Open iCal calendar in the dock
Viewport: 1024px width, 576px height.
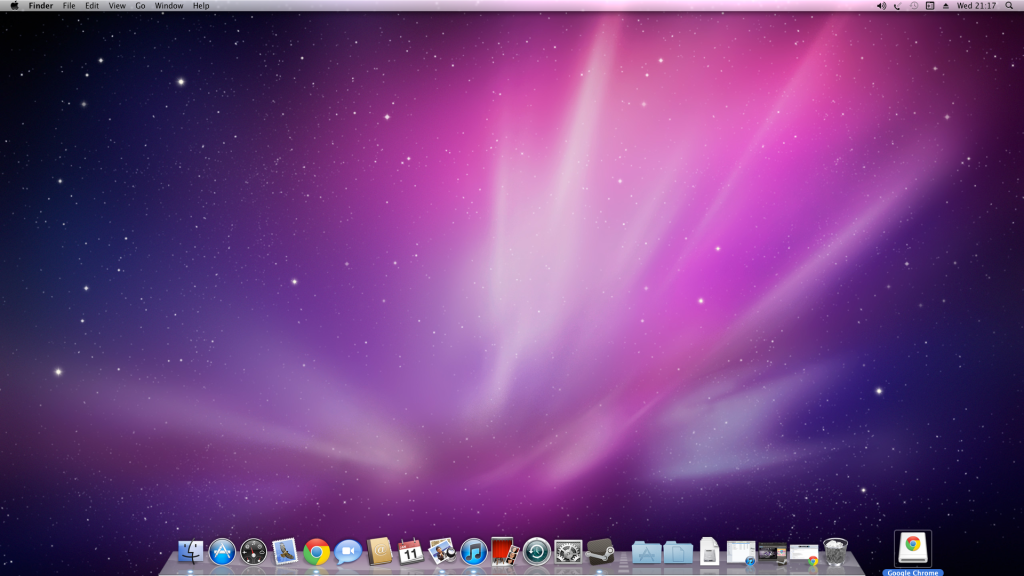[411, 551]
